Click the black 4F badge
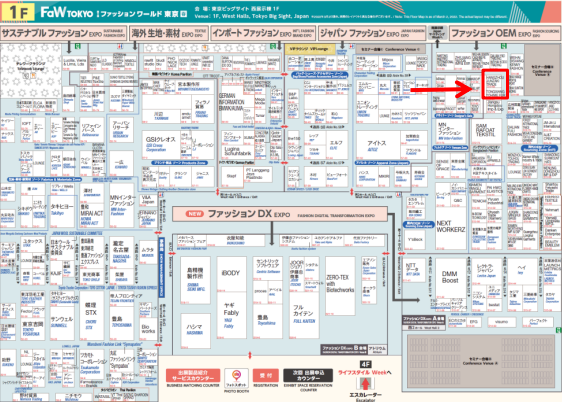This screenshot has width=562, height=402. [x=365, y=364]
